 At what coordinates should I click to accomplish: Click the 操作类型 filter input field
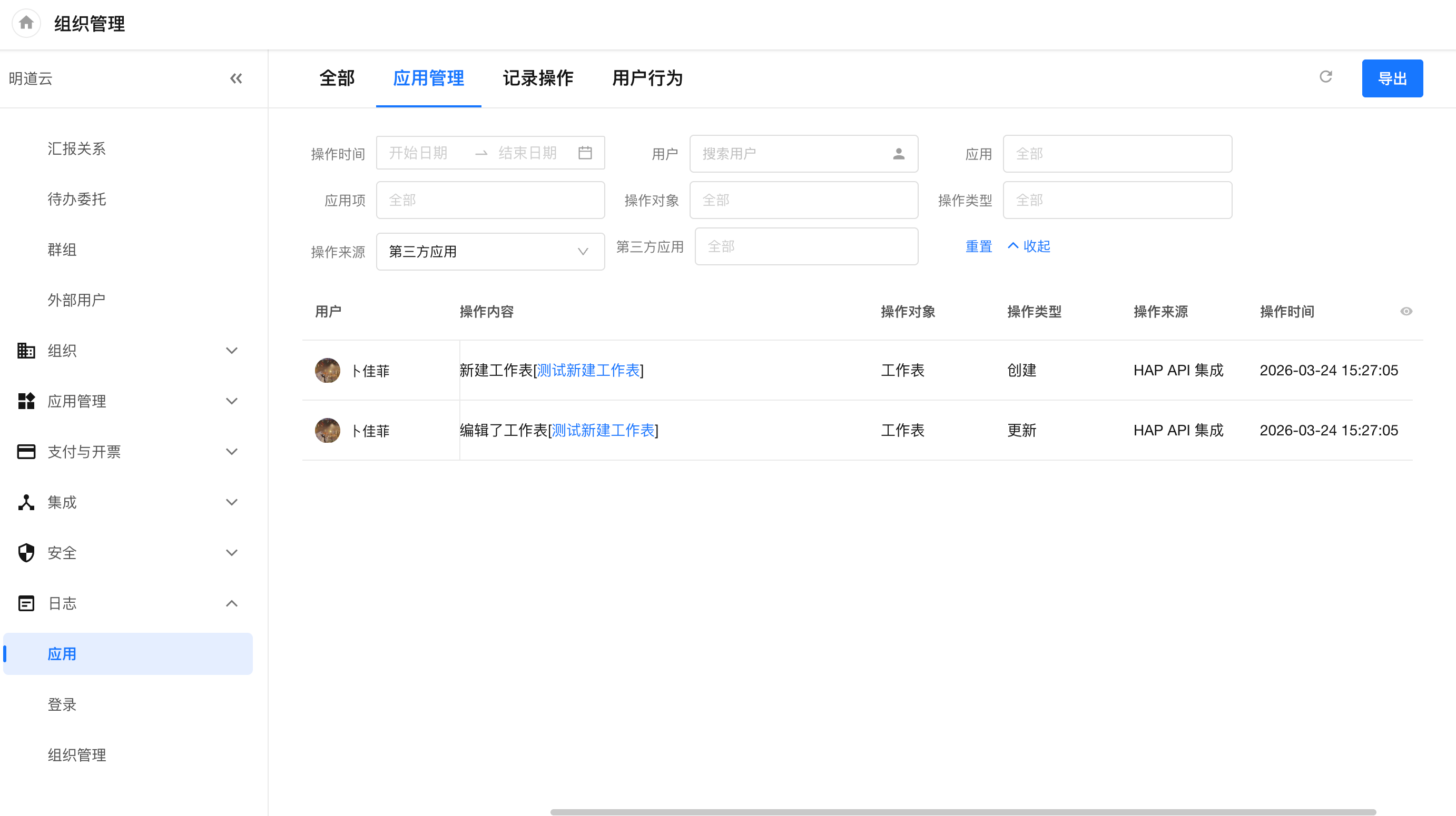tap(1117, 200)
